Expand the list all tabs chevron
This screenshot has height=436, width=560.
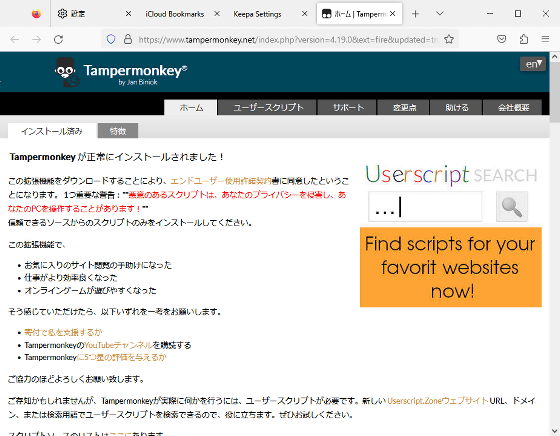point(440,14)
